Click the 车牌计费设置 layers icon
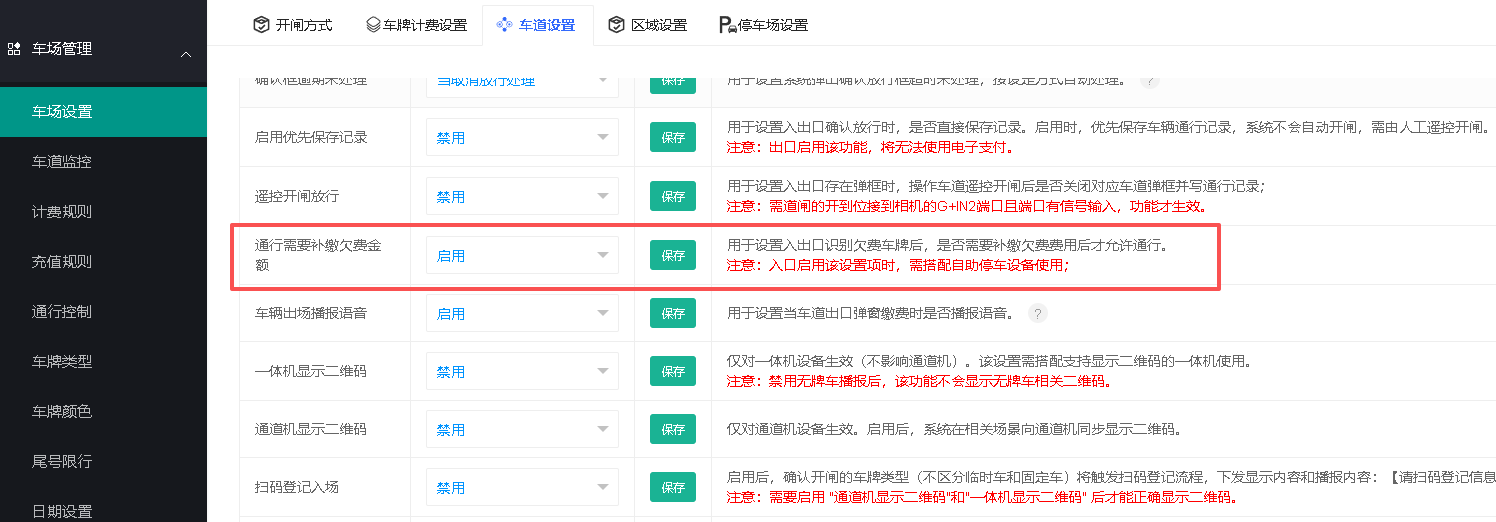Viewport: 1496px width, 522px height. pyautogui.click(x=373, y=24)
